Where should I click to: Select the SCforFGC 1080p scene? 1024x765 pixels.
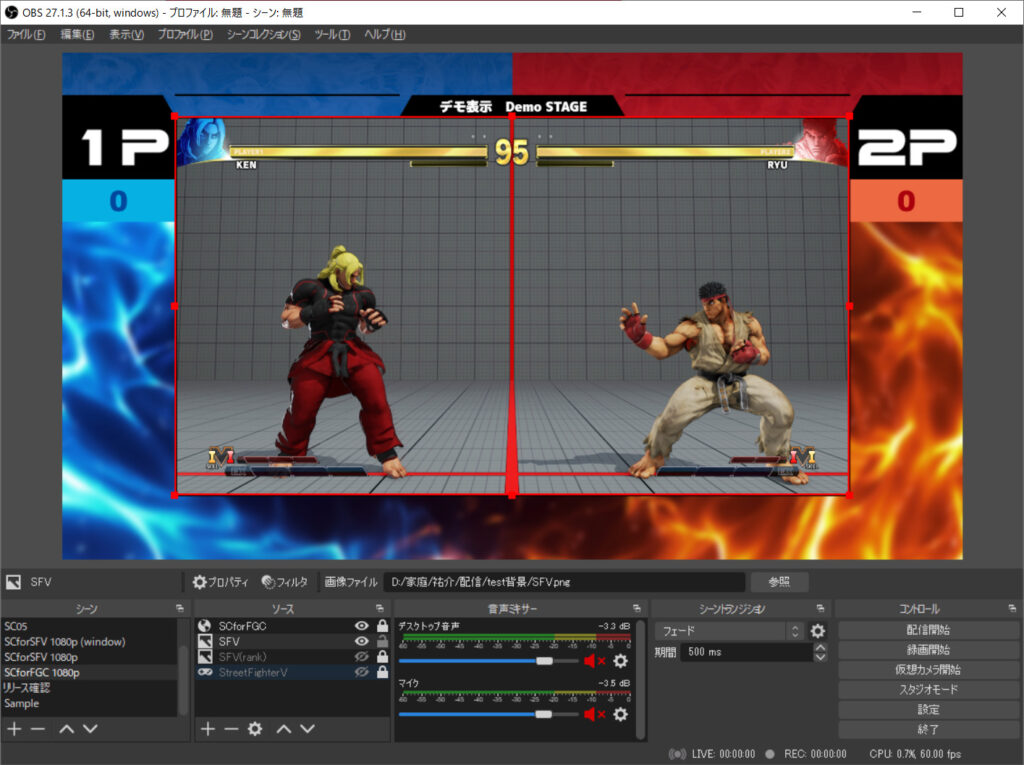89,672
